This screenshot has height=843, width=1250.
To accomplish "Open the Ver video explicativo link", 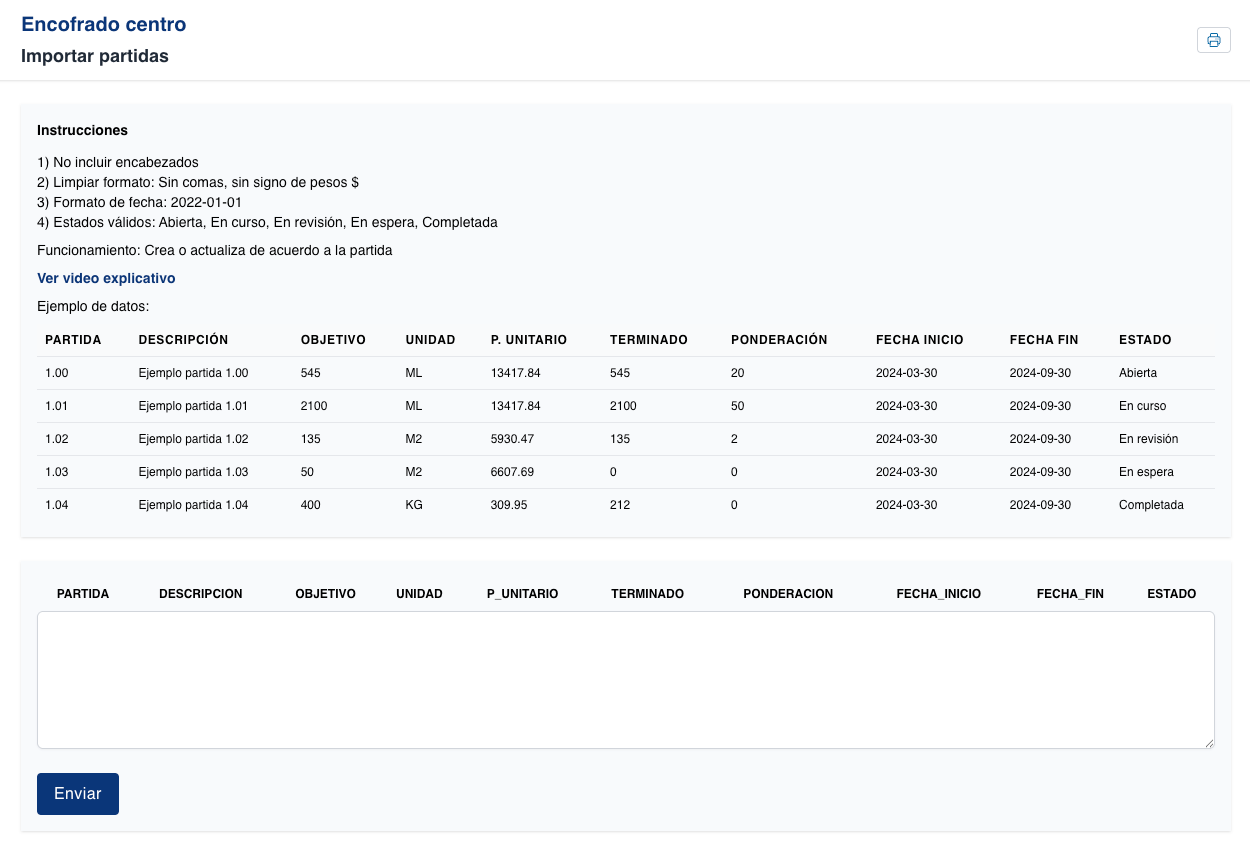I will 105,278.
